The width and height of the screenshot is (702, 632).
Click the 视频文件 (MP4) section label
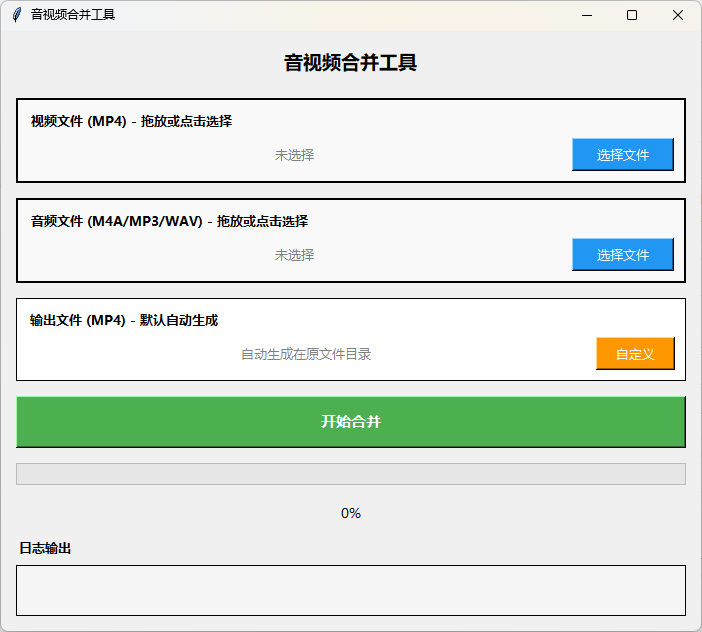click(131, 121)
